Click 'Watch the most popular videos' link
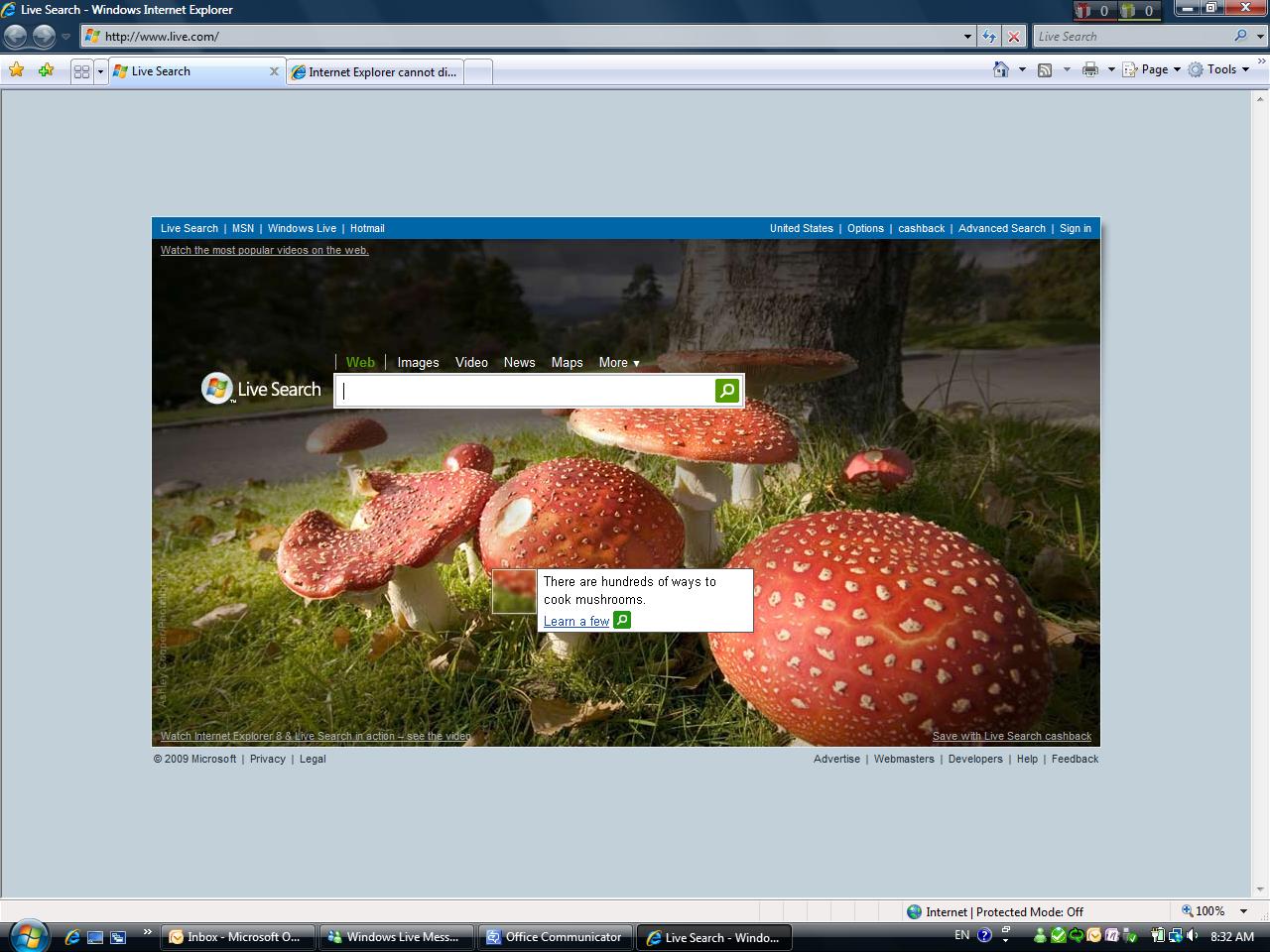This screenshot has width=1270, height=952. 265,250
